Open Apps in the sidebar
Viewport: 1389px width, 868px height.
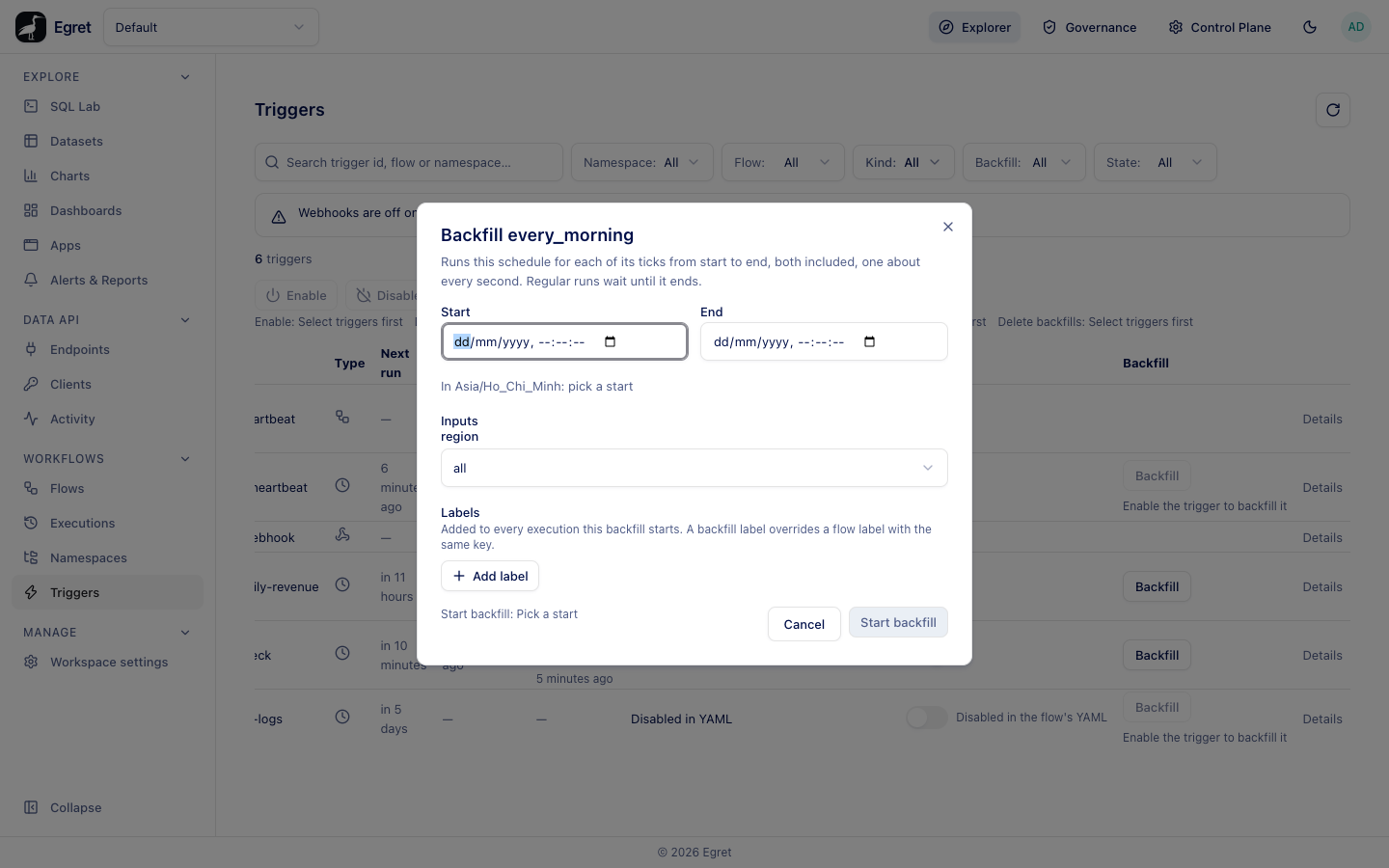pyautogui.click(x=108, y=246)
